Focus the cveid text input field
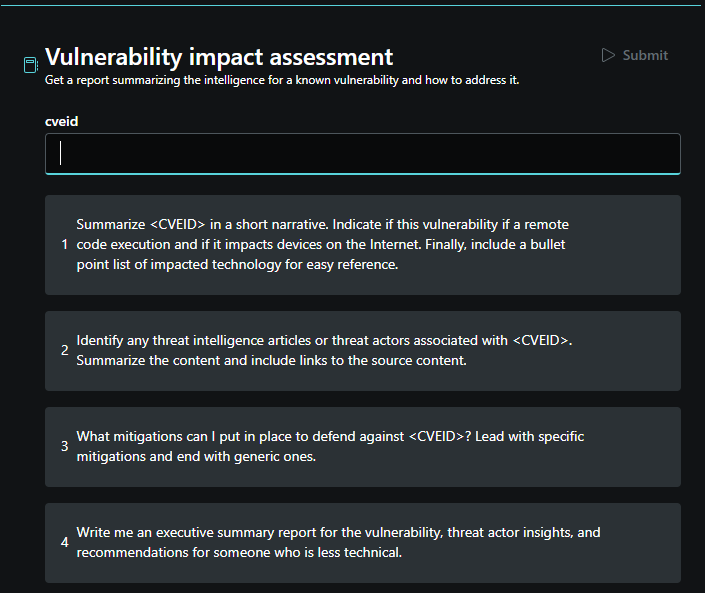The image size is (705, 593). pyautogui.click(x=363, y=154)
